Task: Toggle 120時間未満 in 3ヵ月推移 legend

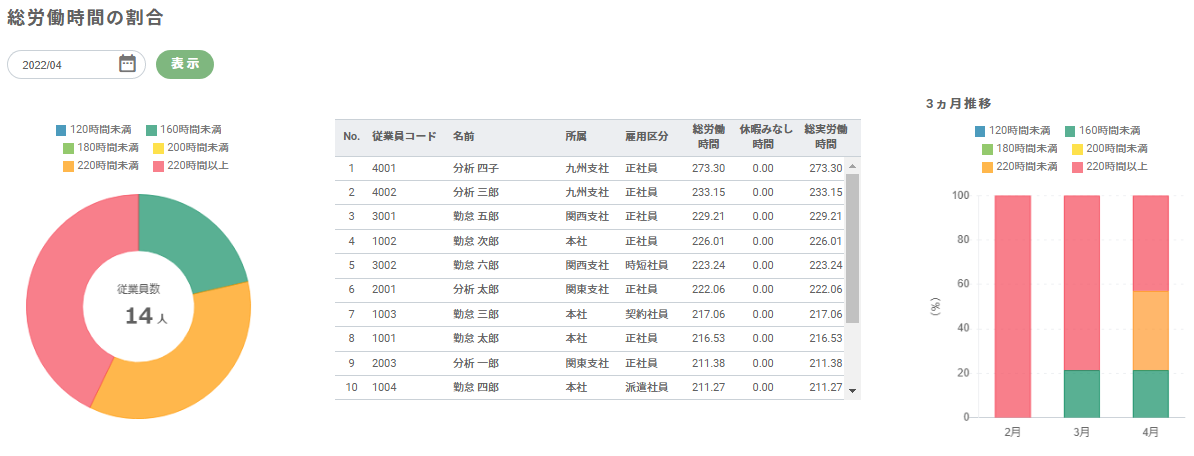Action: 1013,131
